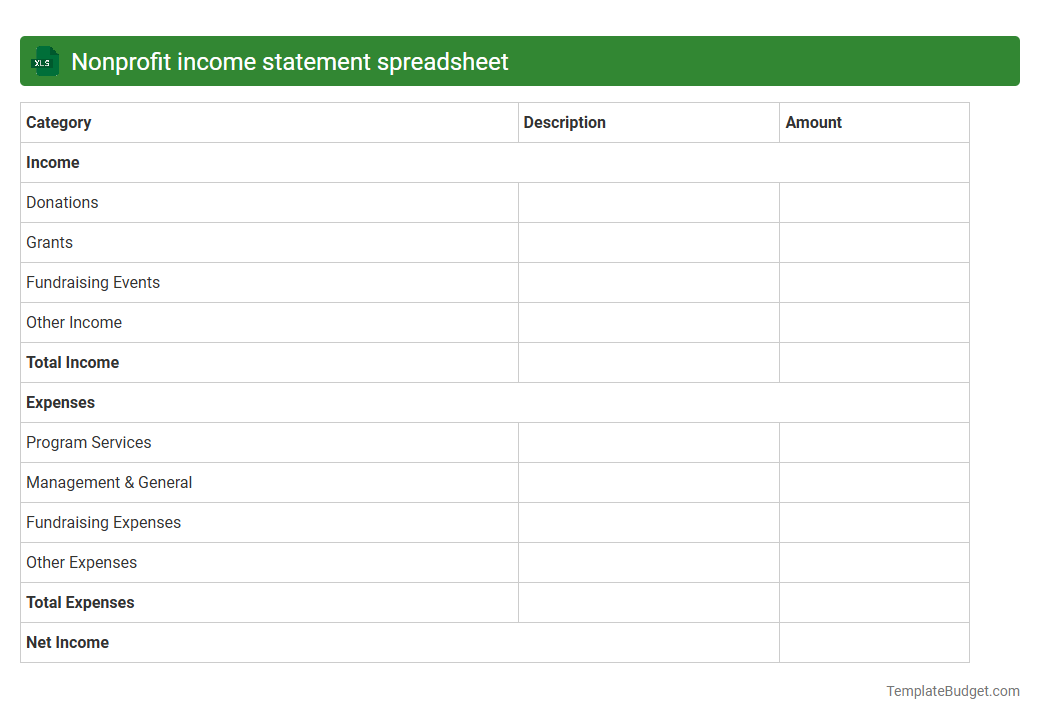Image resolution: width=1040 pixels, height=720 pixels.
Task: Select the Description column header
Action: 565,122
